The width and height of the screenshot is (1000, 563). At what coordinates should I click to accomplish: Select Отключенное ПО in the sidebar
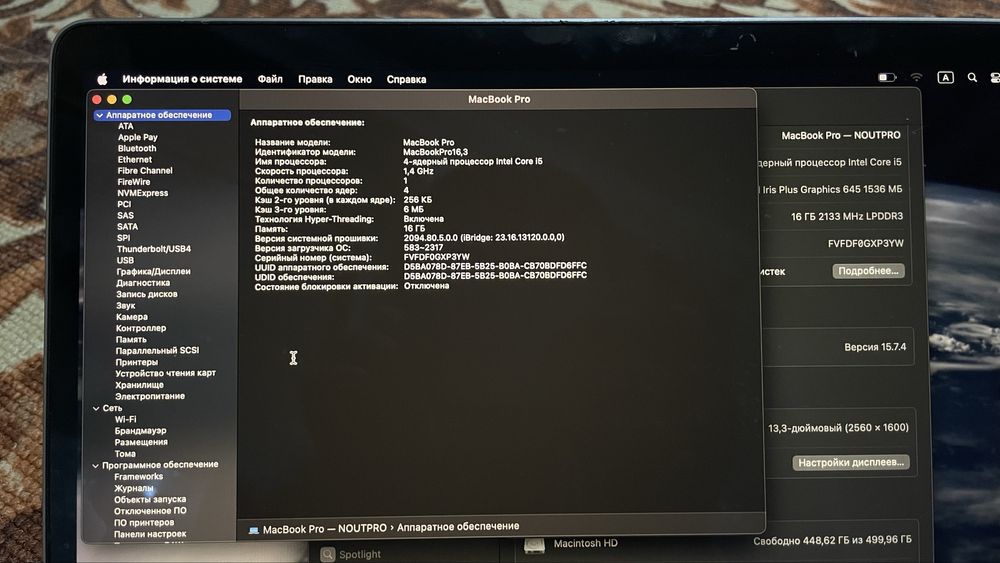pos(151,511)
